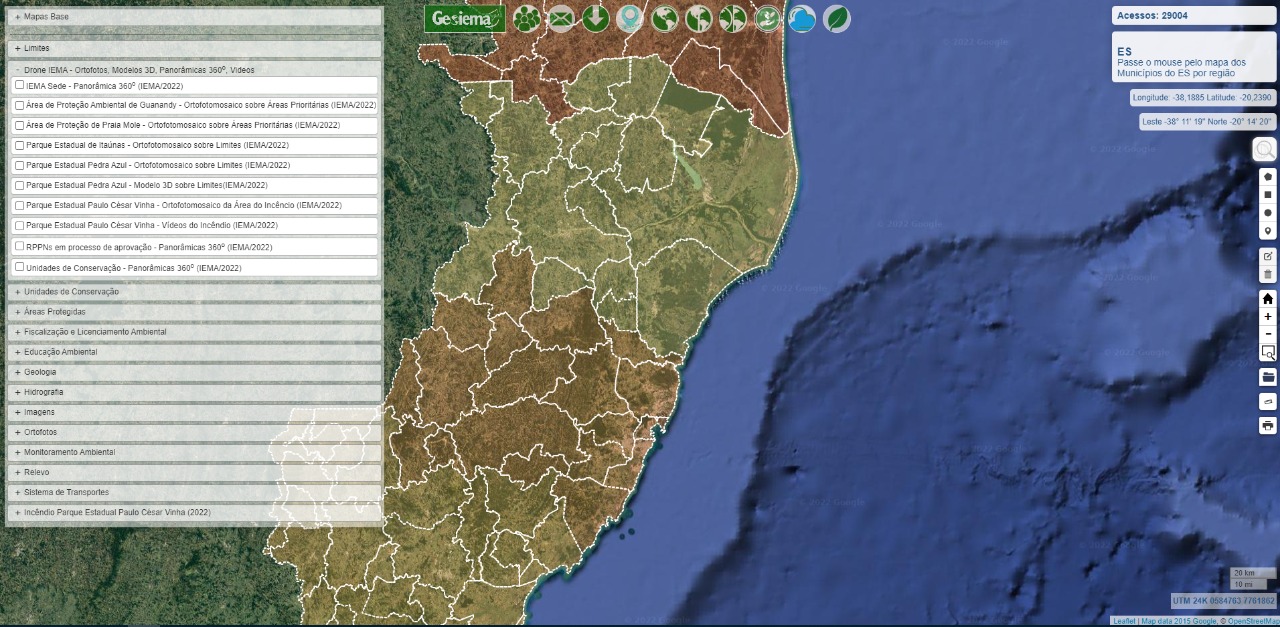Image resolution: width=1280 pixels, height=627 pixels.
Task: Click the teal location pin icon
Action: pos(629,18)
